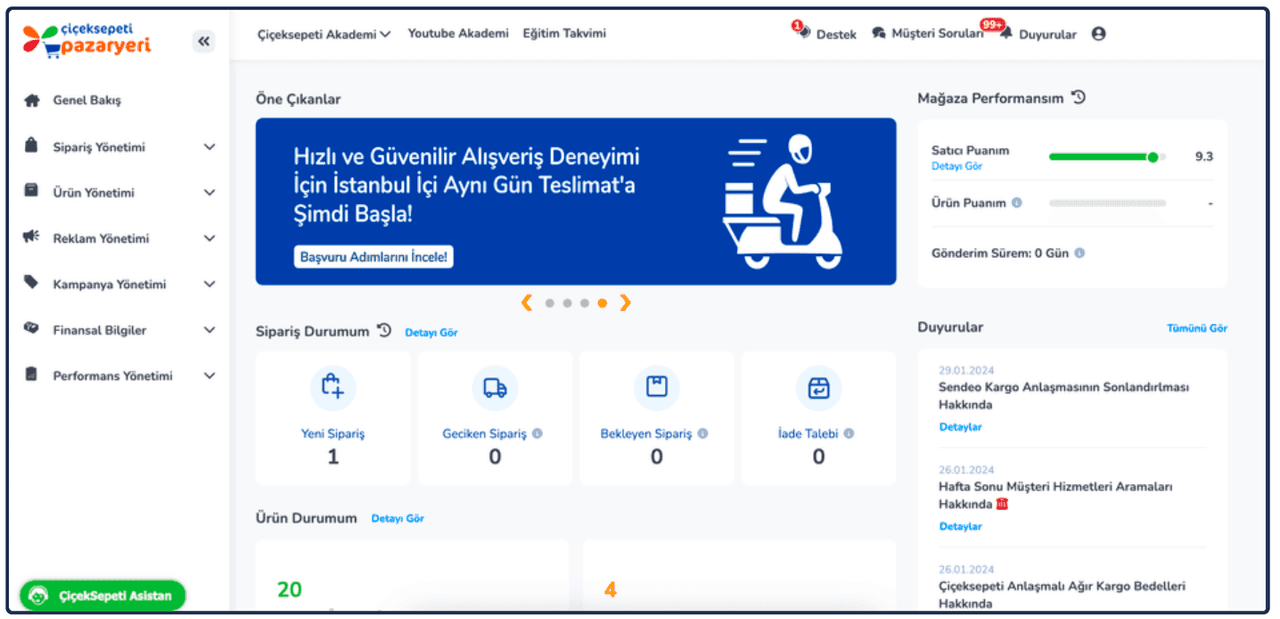Launch the ÇiçekSepeti Asistan button
Viewport: 1280px width, 619px height.
click(103, 595)
